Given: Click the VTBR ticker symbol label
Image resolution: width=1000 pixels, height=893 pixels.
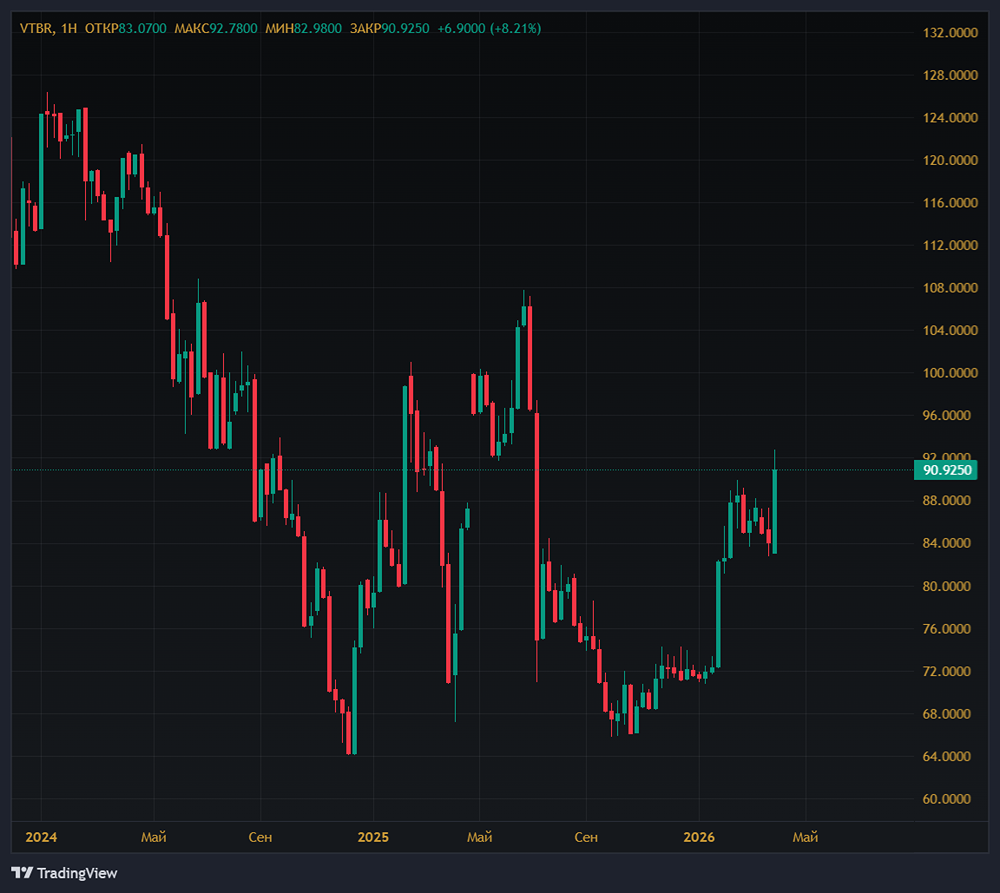Looking at the screenshot, I should (37, 28).
